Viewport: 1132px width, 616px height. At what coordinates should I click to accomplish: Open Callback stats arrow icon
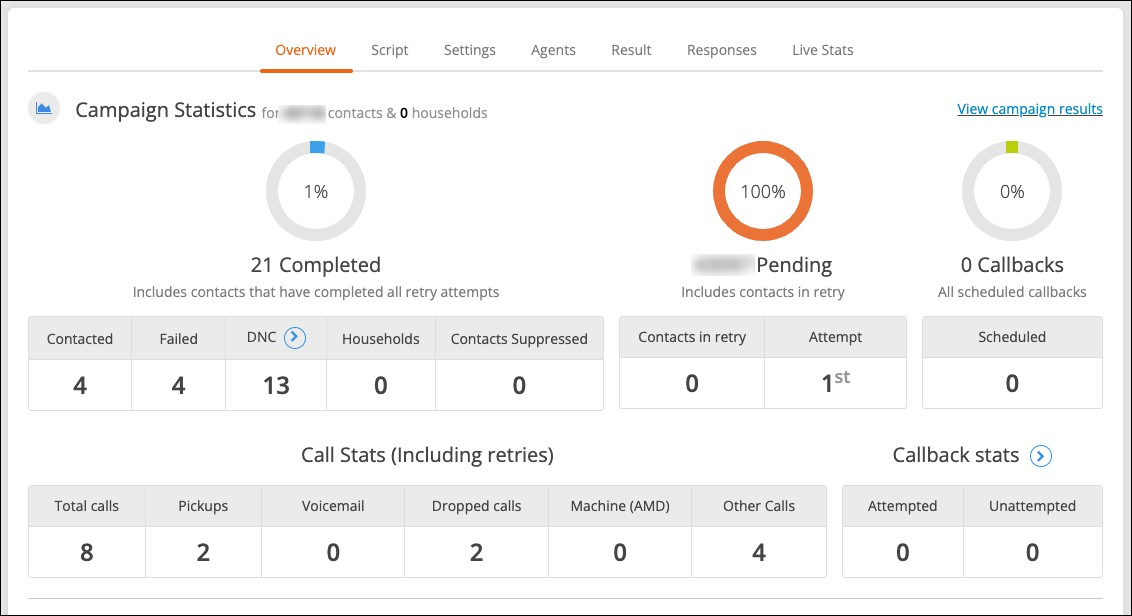[1040, 456]
